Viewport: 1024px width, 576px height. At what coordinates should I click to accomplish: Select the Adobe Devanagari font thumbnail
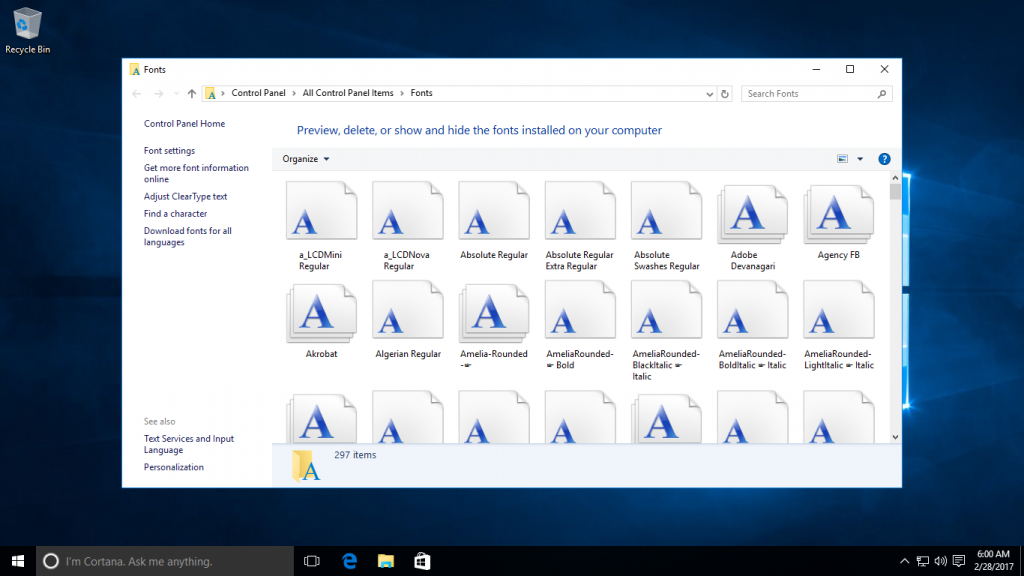tap(752, 214)
